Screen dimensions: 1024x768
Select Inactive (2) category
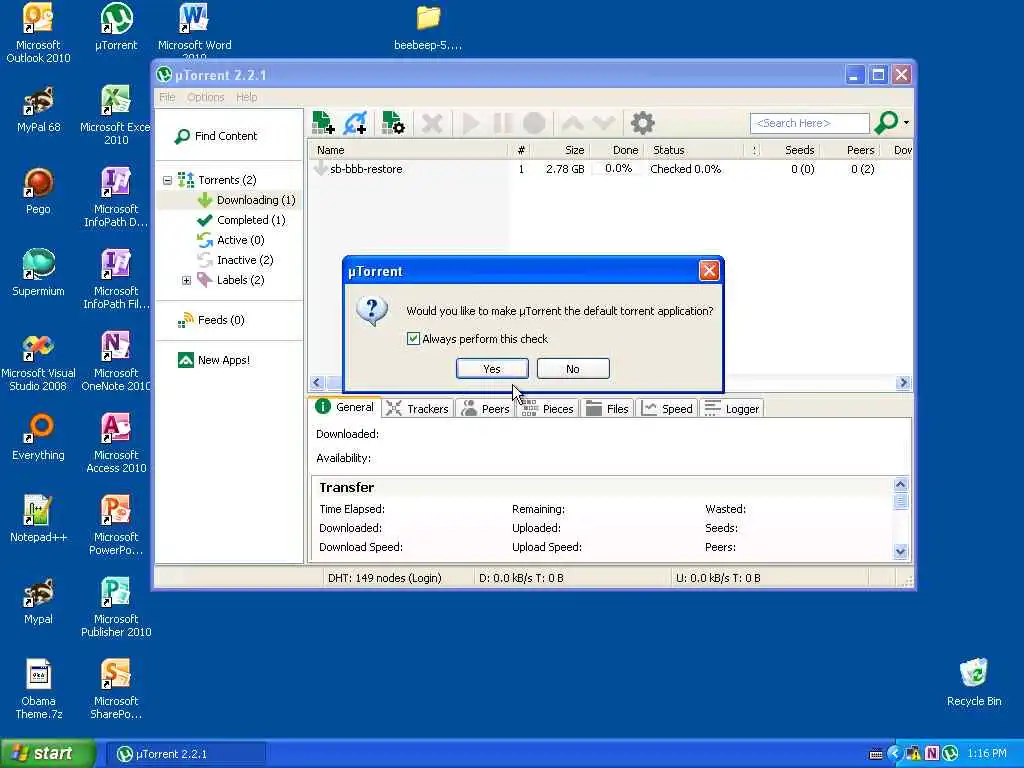[236, 260]
